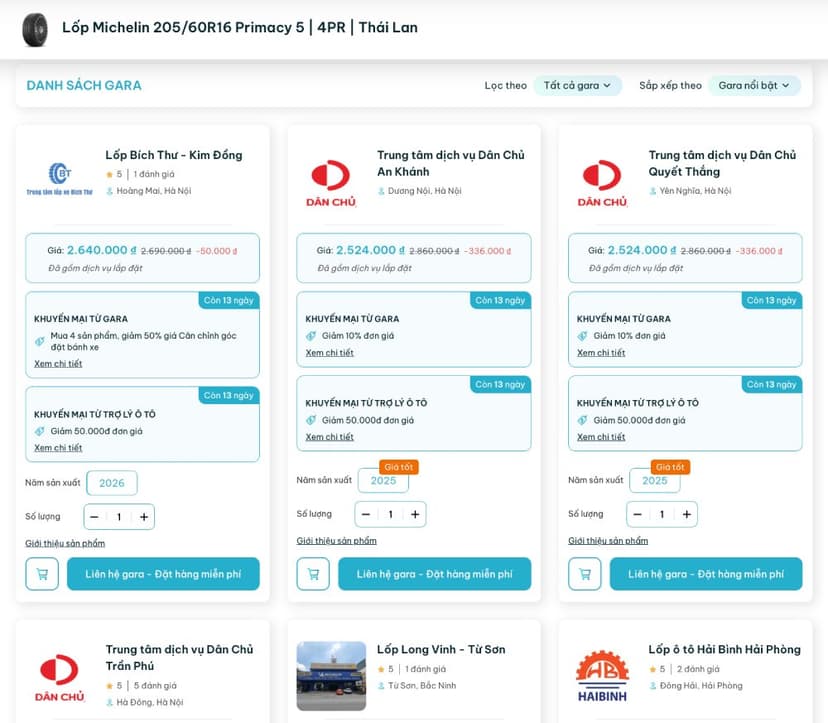Click Hải Bình rating 5 | 2 đánh giá
The height and width of the screenshot is (723, 828).
(x=684, y=669)
